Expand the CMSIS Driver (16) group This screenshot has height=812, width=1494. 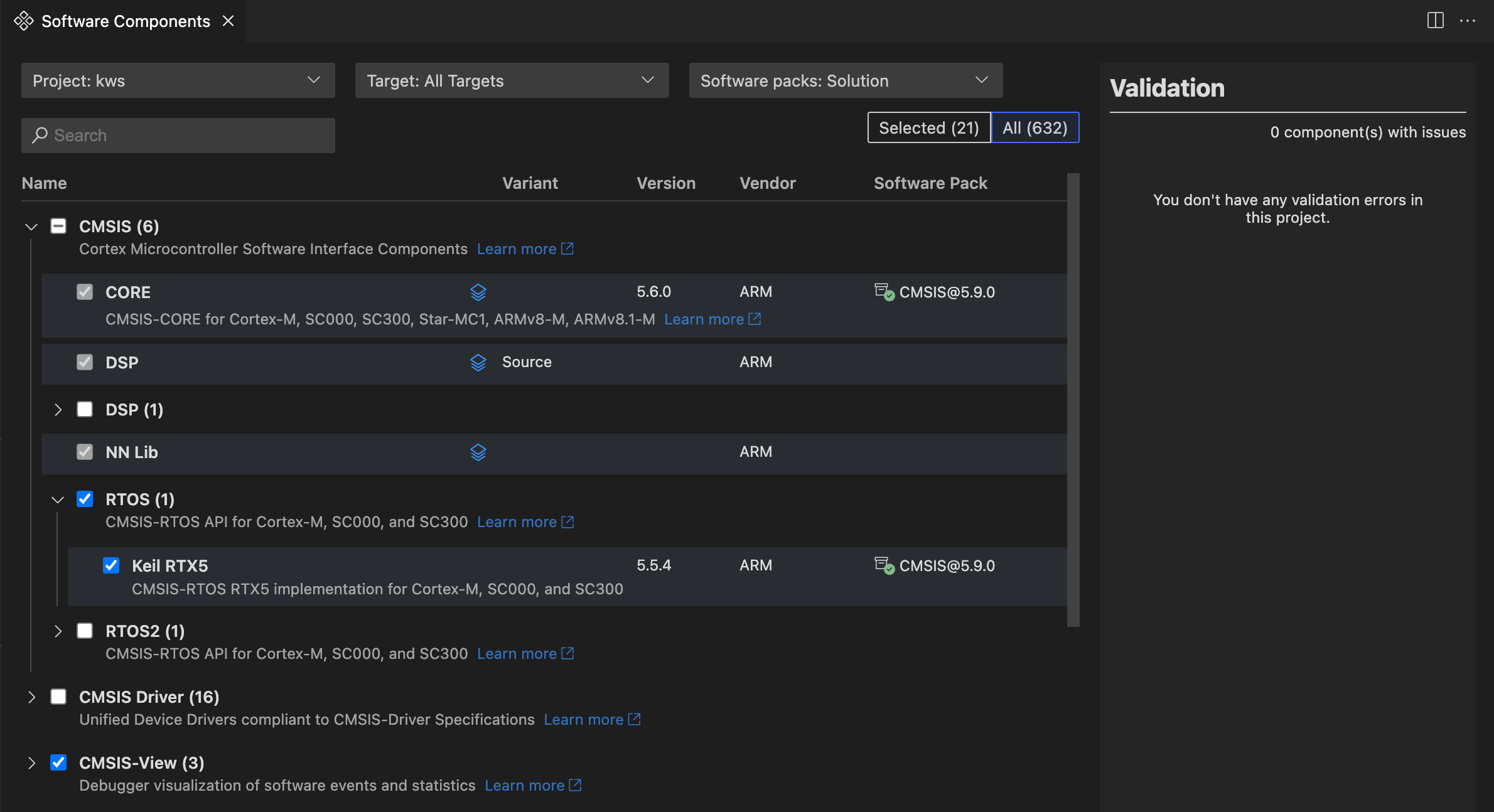click(x=31, y=697)
